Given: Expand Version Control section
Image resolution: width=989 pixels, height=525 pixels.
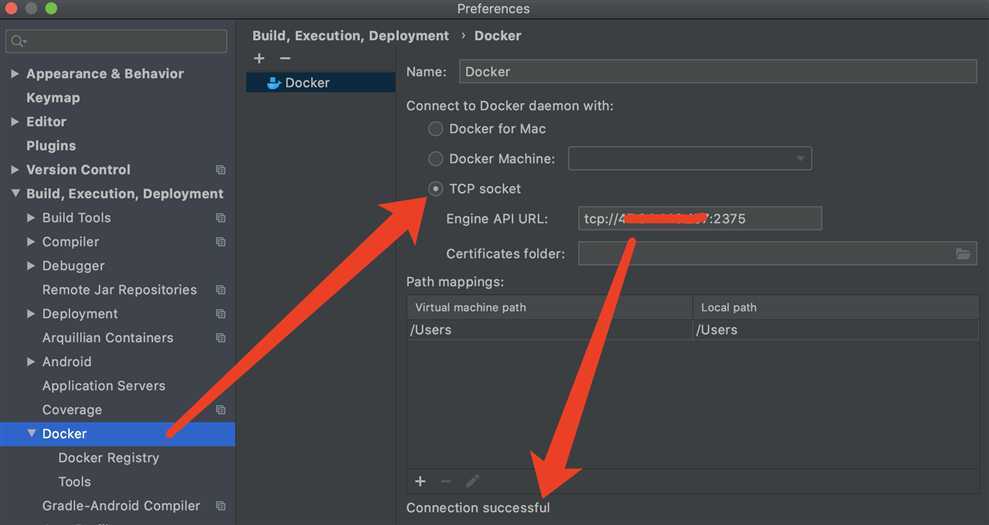Looking at the screenshot, I should tap(15, 170).
